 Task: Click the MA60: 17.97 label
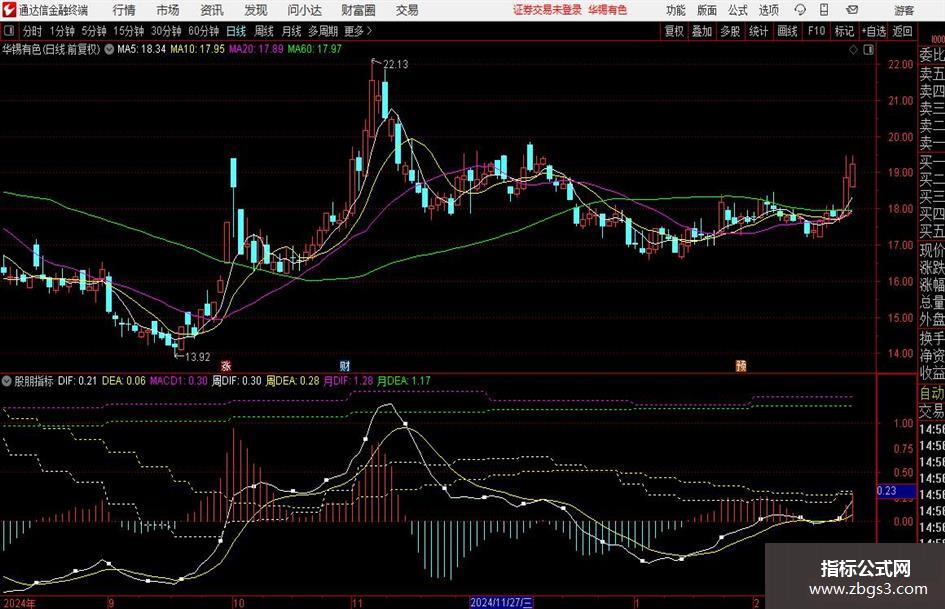tap(315, 49)
